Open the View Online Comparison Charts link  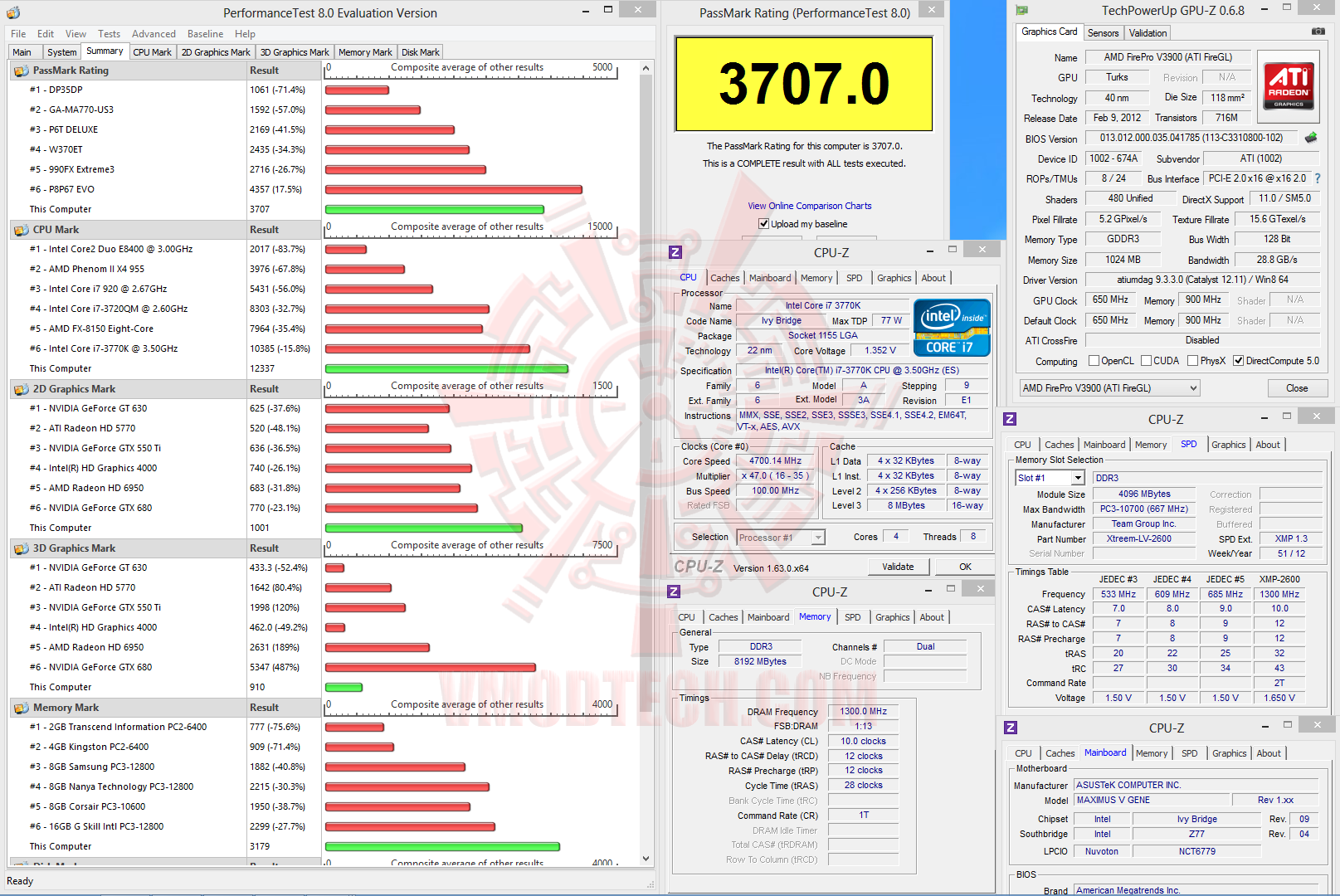[x=809, y=206]
